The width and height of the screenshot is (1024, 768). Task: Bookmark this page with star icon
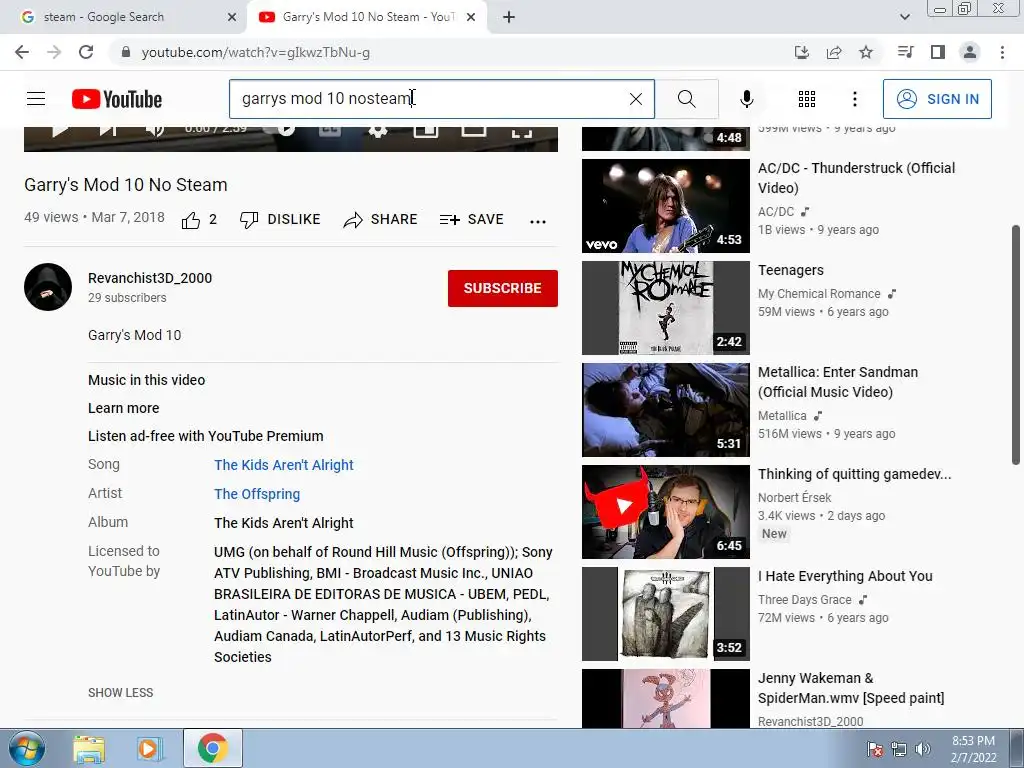866,52
